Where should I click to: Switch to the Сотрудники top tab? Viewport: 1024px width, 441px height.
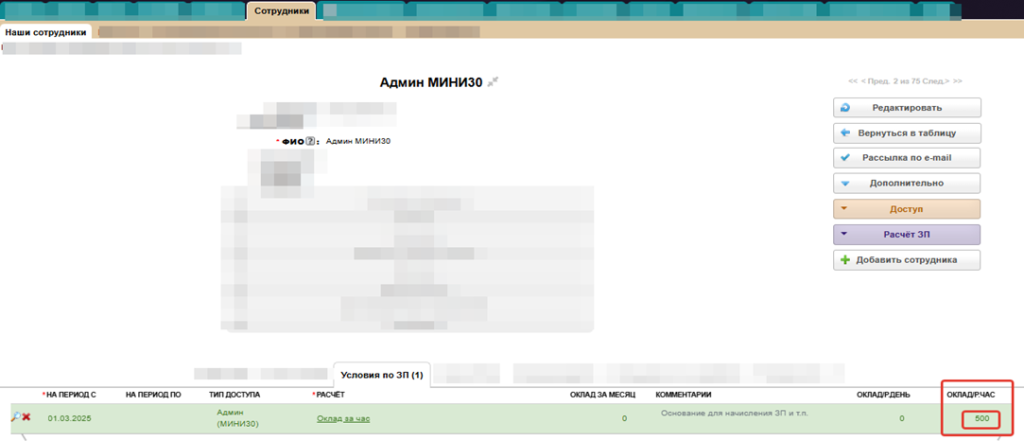[282, 11]
